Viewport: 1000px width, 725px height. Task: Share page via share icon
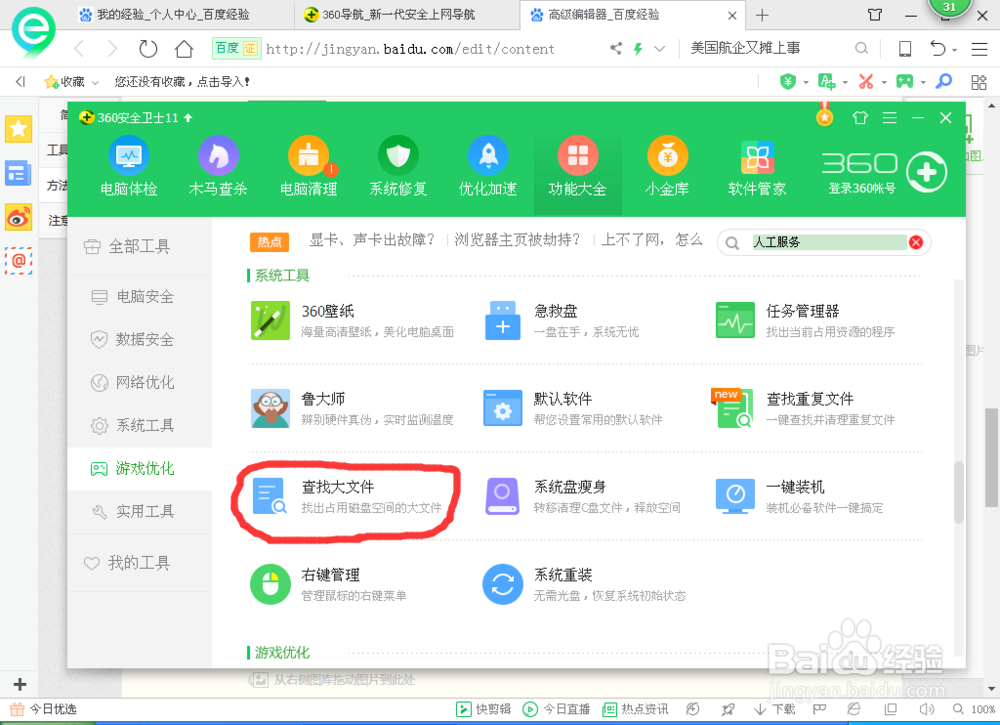(615, 48)
